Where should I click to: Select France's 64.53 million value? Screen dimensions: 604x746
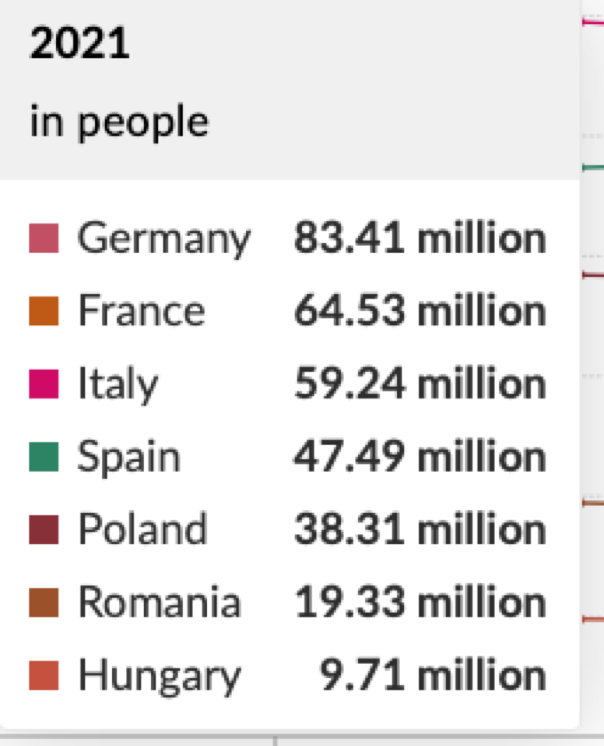(x=420, y=311)
